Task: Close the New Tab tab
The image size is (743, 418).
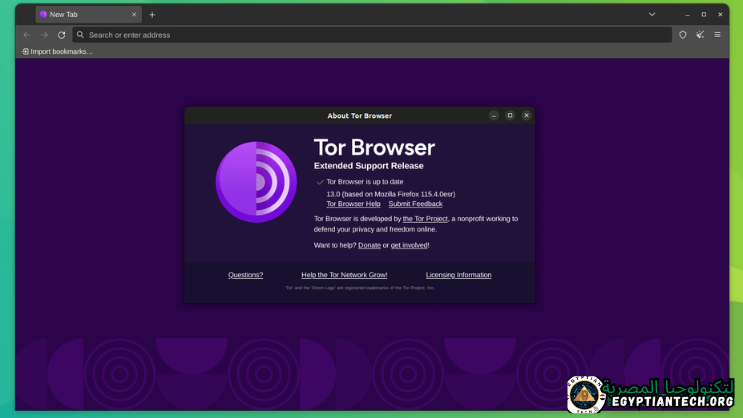Action: click(x=134, y=15)
